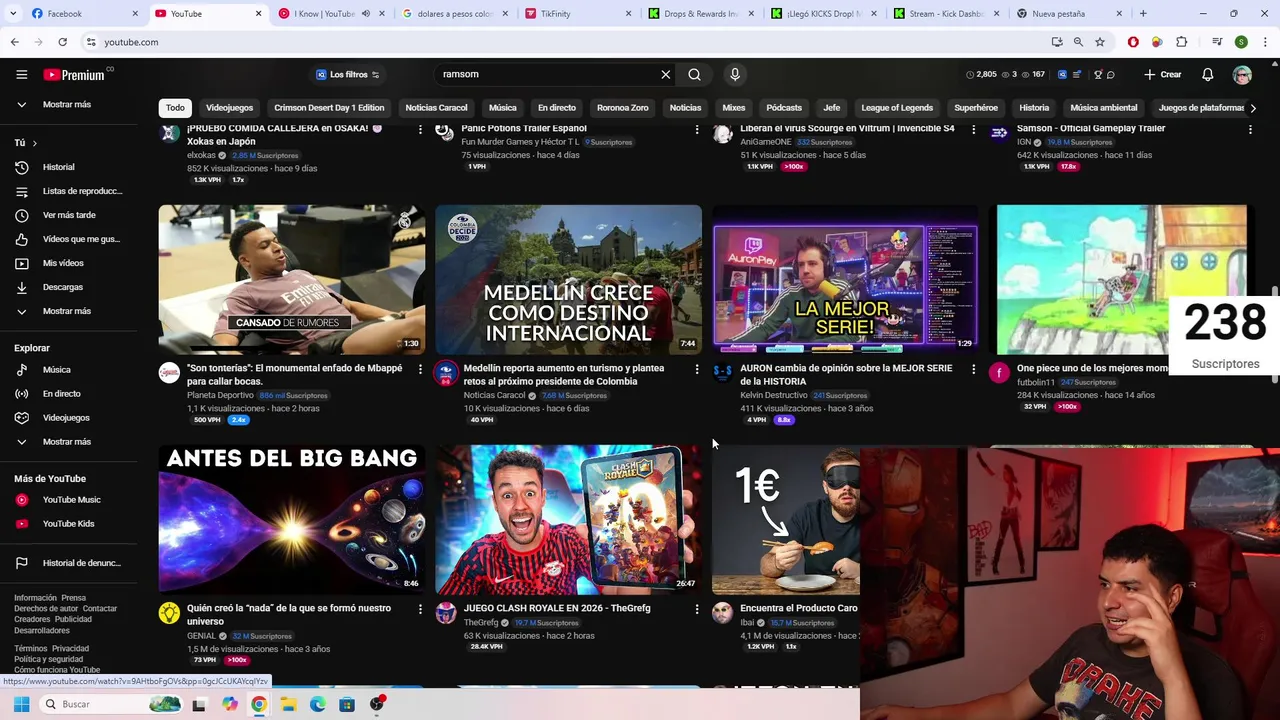Viewport: 1280px width, 720px height.
Task: Open the YouTube hamburger guide menu
Action: [x=21, y=74]
